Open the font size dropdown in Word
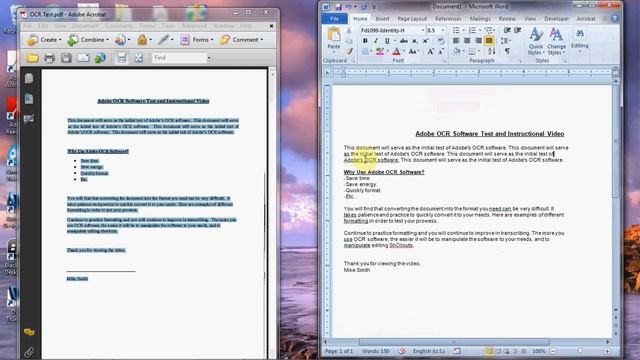640x360 pixels. pyautogui.click(x=443, y=30)
